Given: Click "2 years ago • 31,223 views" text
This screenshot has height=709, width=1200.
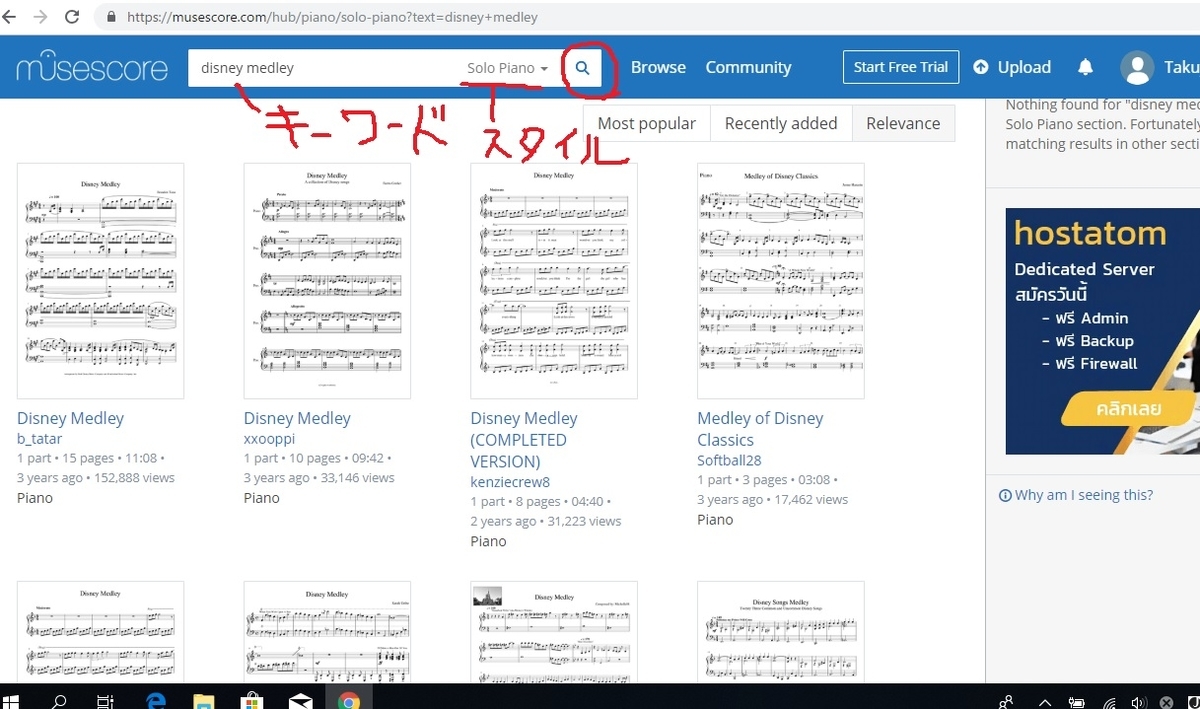Looking at the screenshot, I should click(x=546, y=521).
